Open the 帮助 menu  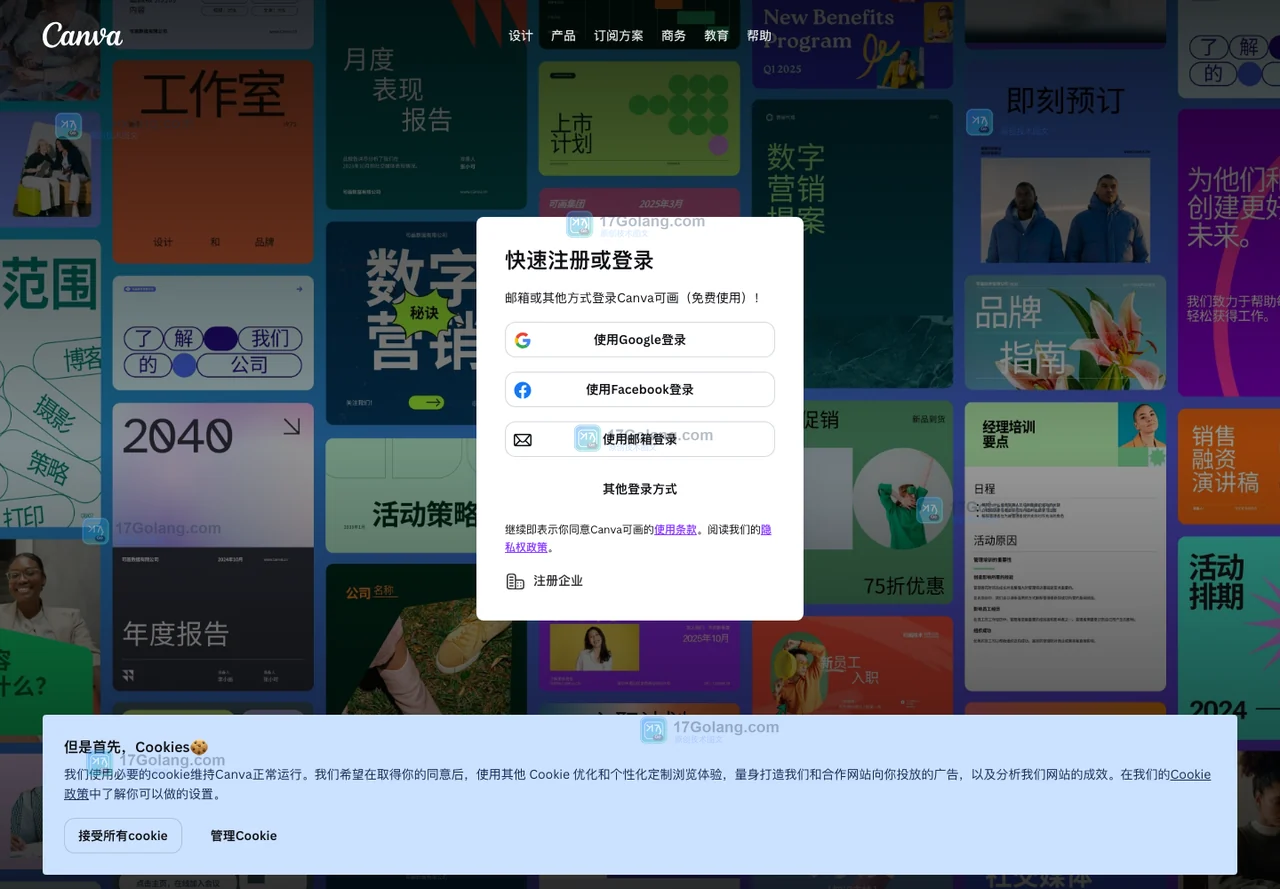759,36
